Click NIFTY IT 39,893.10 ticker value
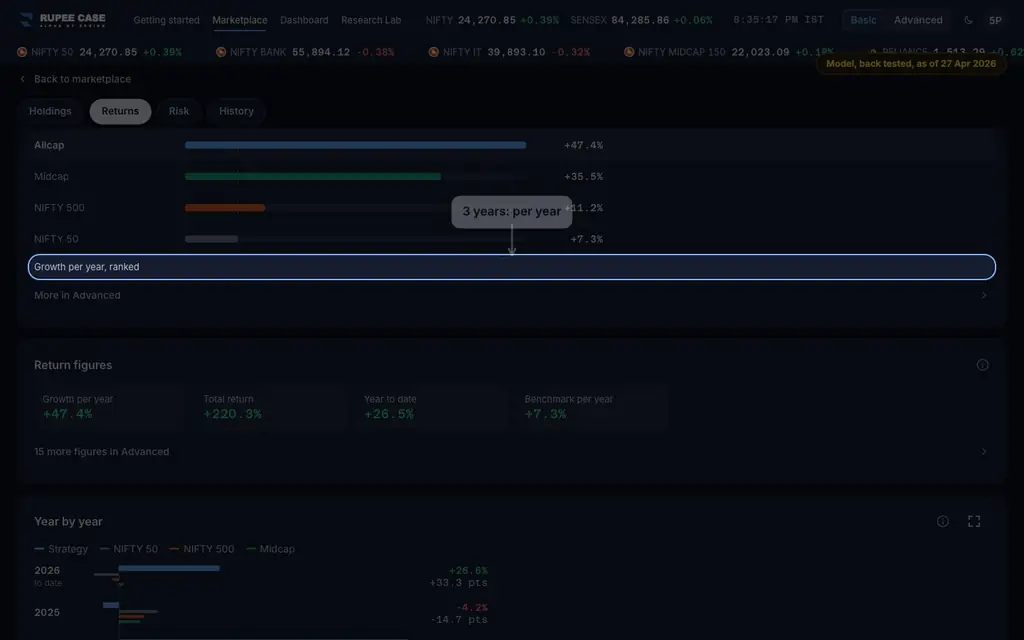Image resolution: width=1024 pixels, height=640 pixels. pos(517,52)
